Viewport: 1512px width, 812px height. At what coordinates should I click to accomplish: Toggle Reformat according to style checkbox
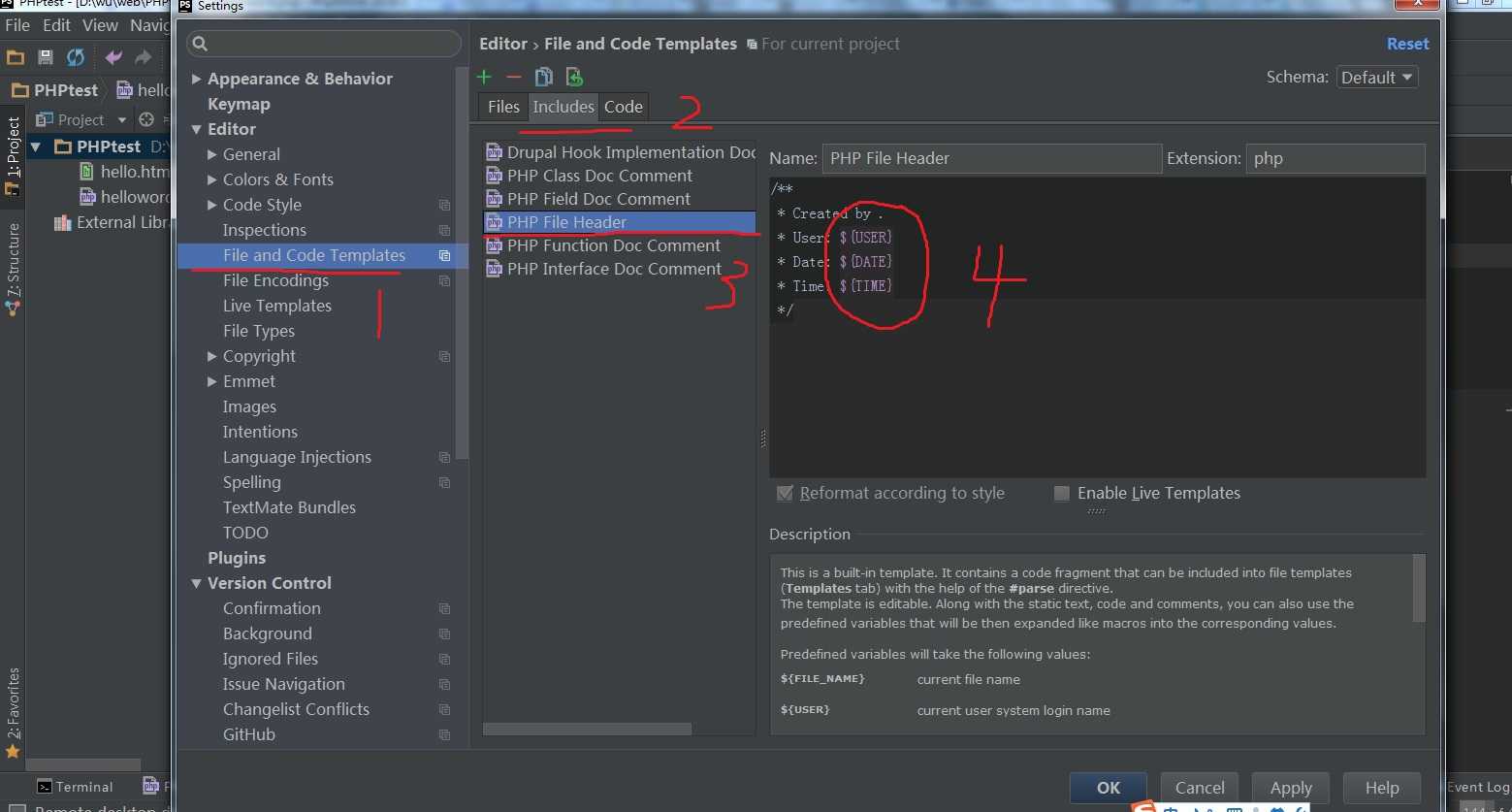coord(786,494)
